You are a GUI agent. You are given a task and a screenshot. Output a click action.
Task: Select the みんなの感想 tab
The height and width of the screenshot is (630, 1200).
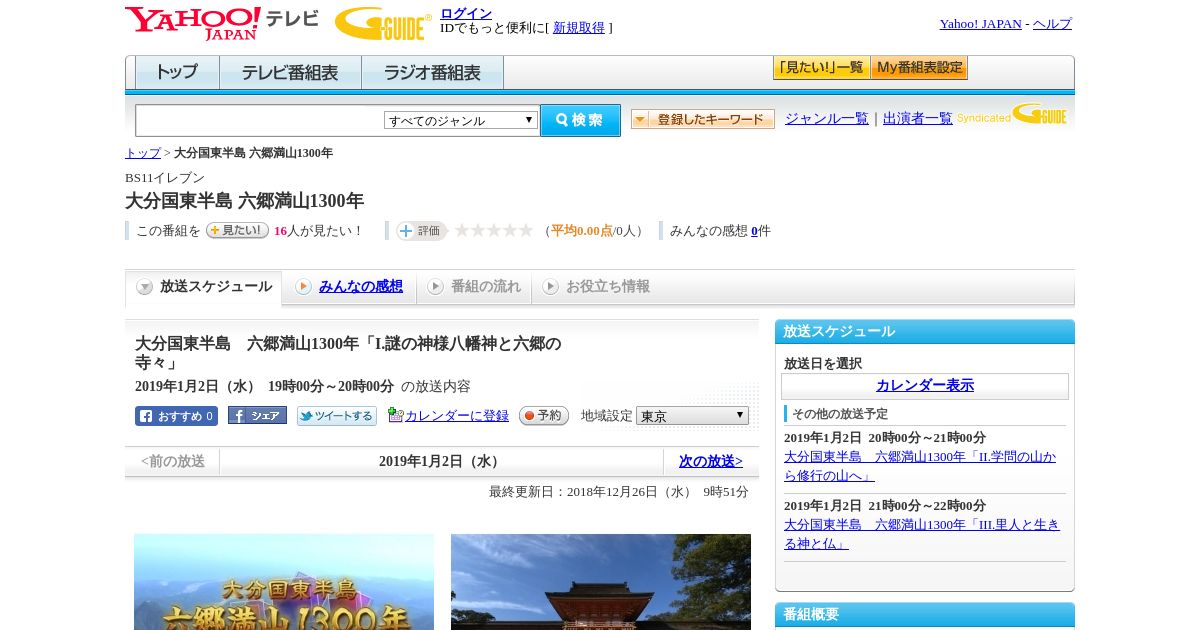pyautogui.click(x=349, y=287)
